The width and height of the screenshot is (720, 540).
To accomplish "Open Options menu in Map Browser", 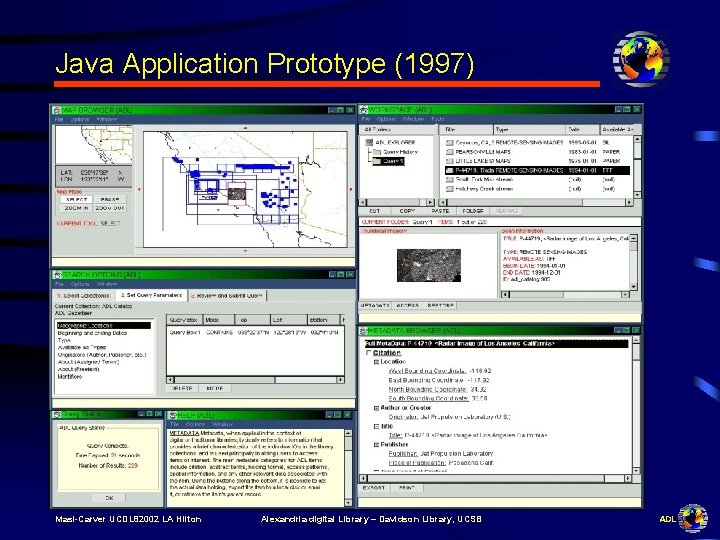I will [80, 119].
